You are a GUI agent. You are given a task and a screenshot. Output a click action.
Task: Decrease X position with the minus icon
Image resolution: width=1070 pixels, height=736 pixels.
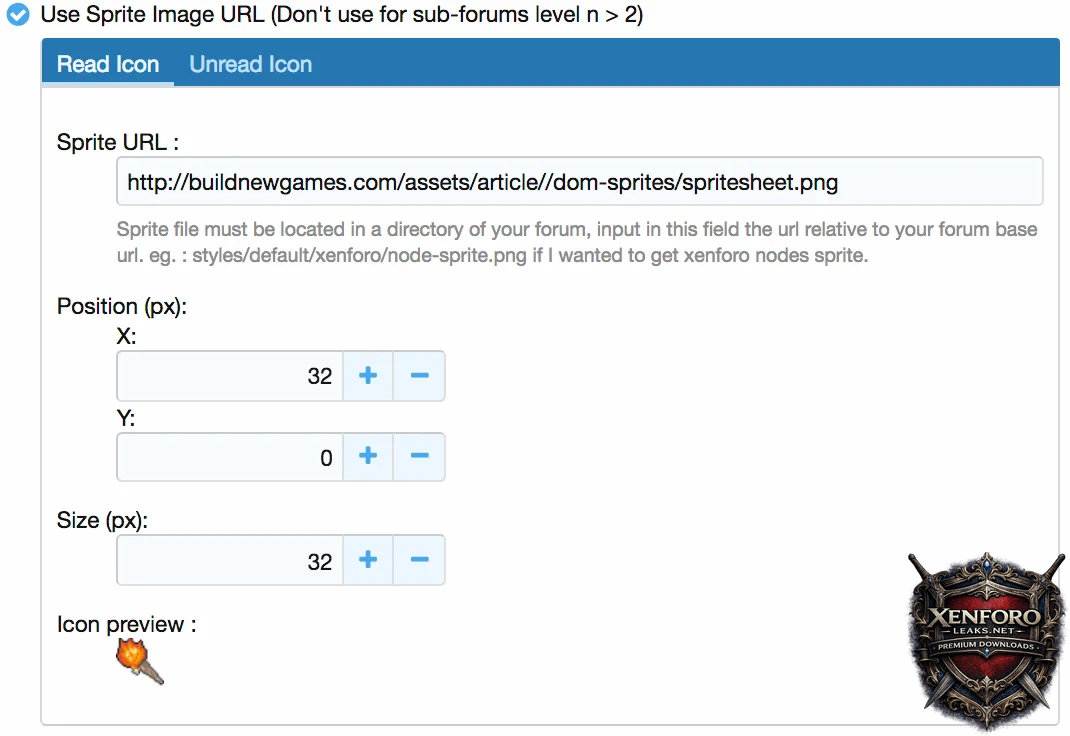(419, 376)
